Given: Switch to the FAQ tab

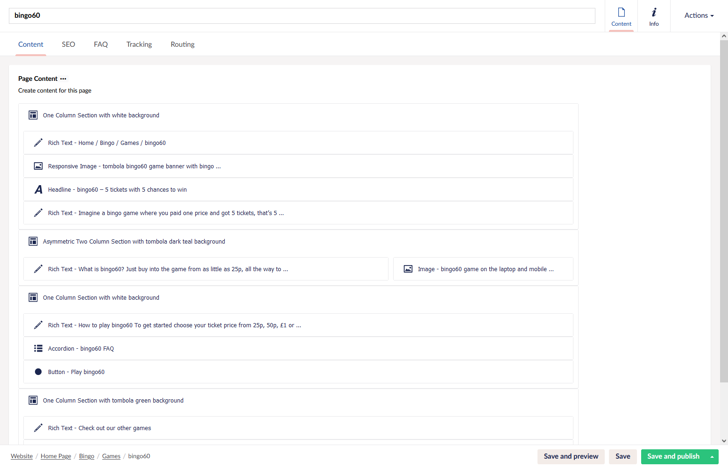Looking at the screenshot, I should point(101,45).
